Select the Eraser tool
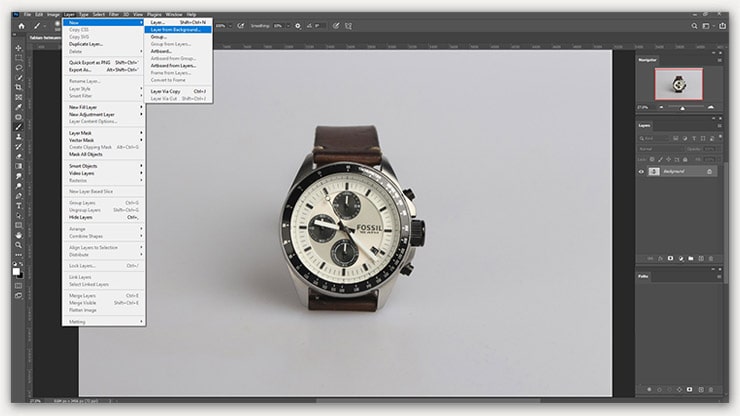The image size is (740, 416). [19, 156]
